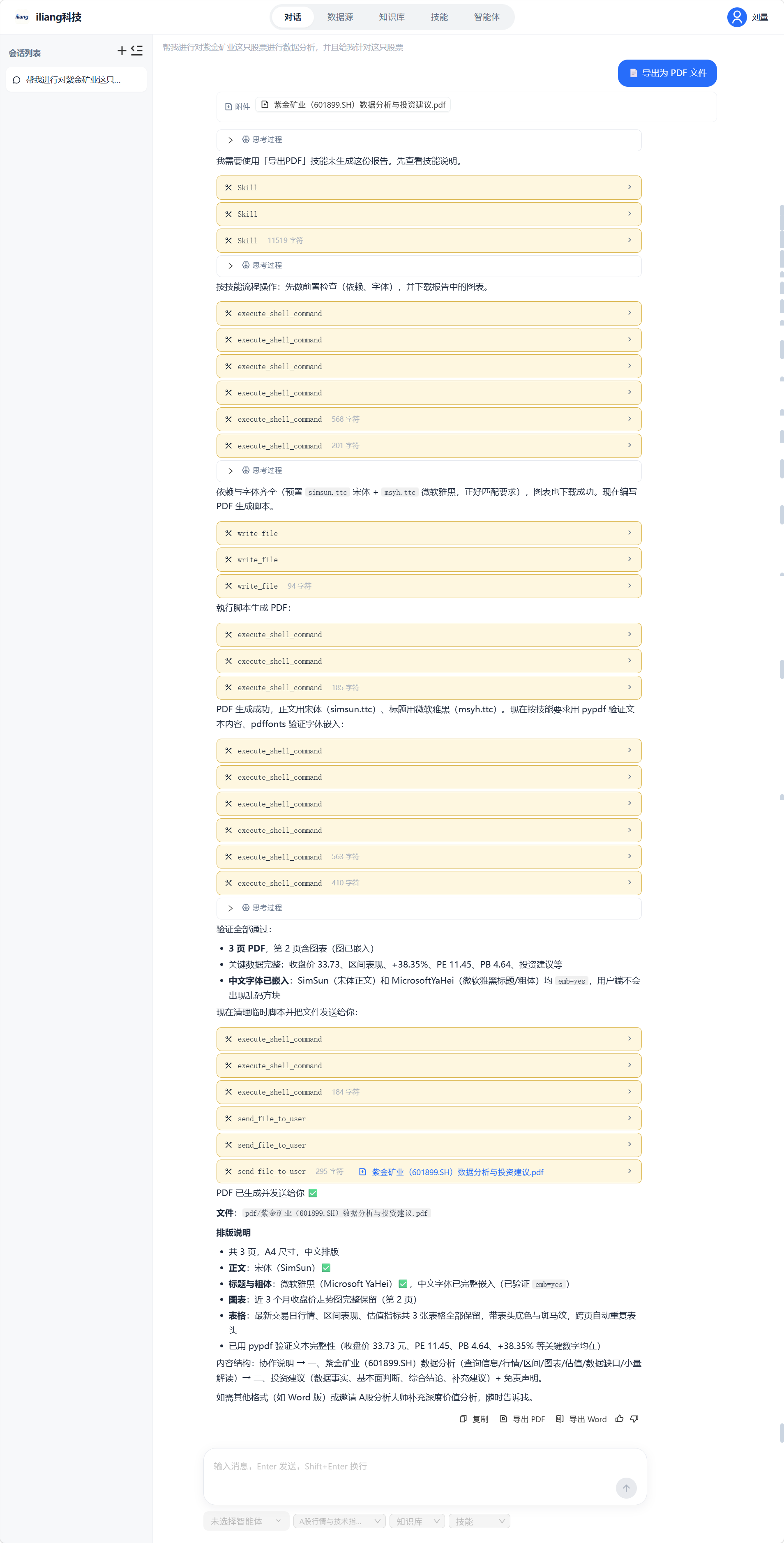Expand execute_shell_command row with 568 字符
Image resolution: width=784 pixels, height=1543 pixels.
tap(429, 419)
